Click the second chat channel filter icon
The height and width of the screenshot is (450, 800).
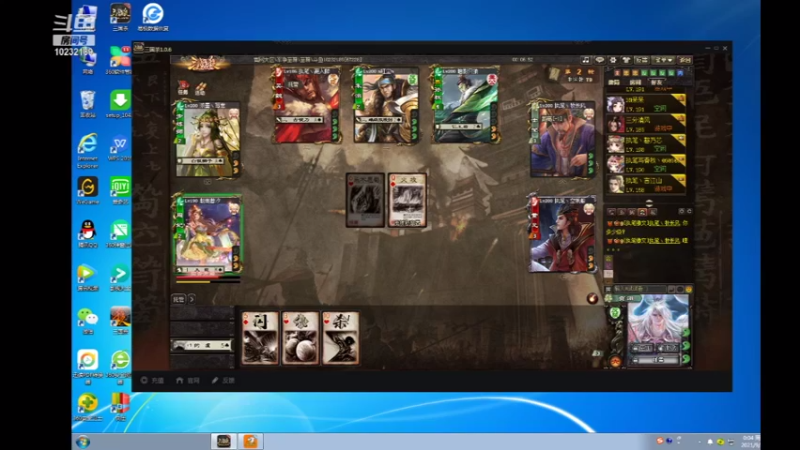point(621,211)
